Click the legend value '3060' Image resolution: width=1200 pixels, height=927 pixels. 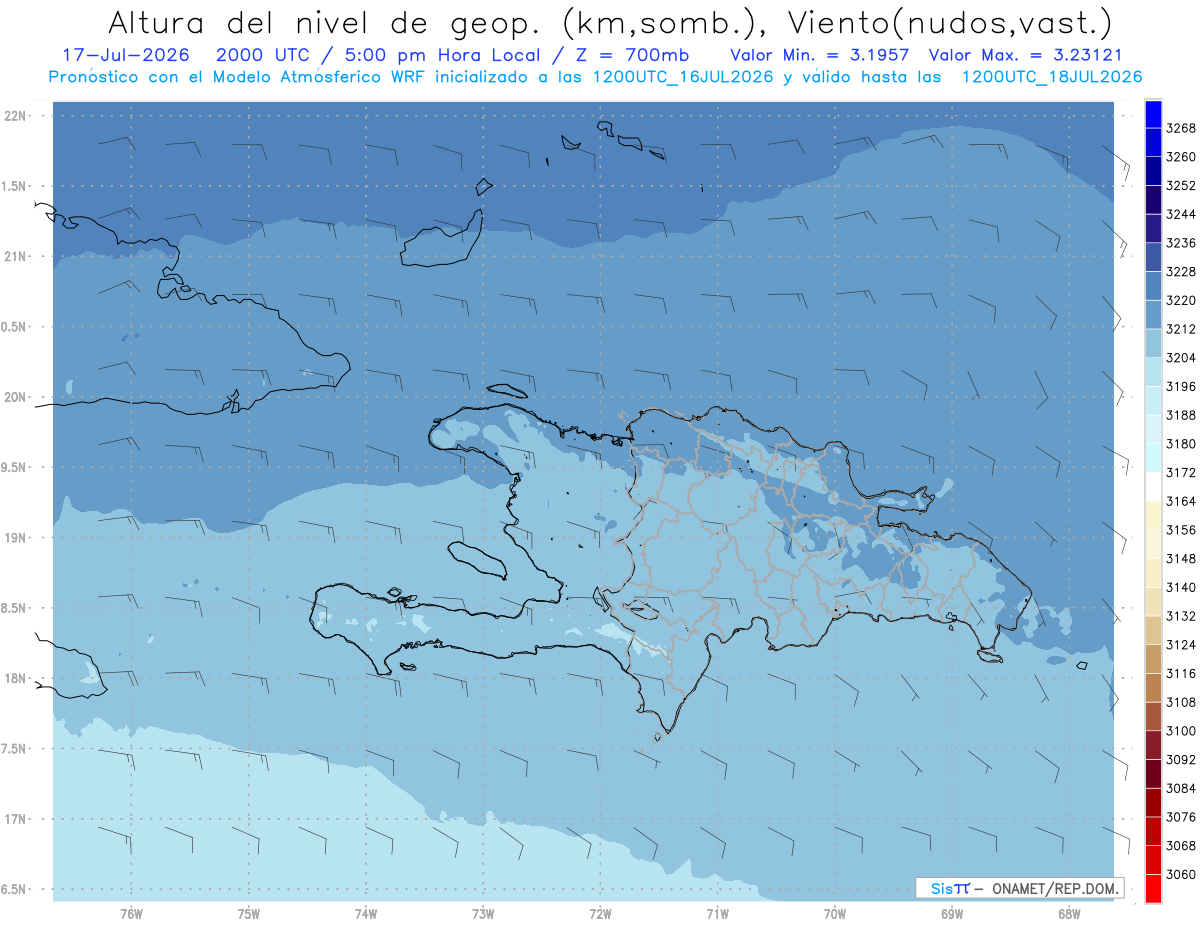[1180, 874]
